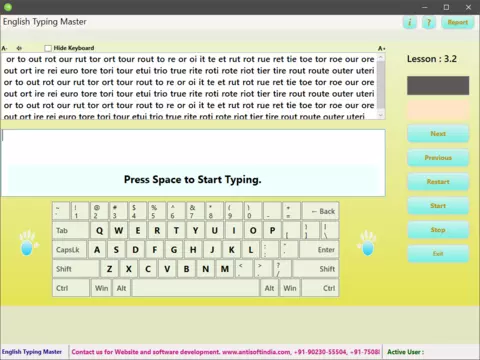Click the E key on virtual keyboard

(138, 230)
